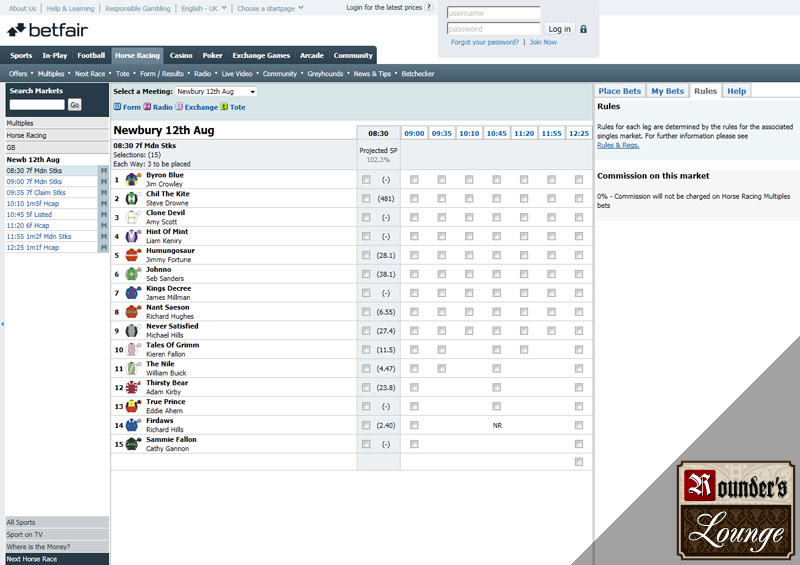Click Kings Decree jockey silks icon
Screen dimensions: 800x565
[x=133, y=292]
